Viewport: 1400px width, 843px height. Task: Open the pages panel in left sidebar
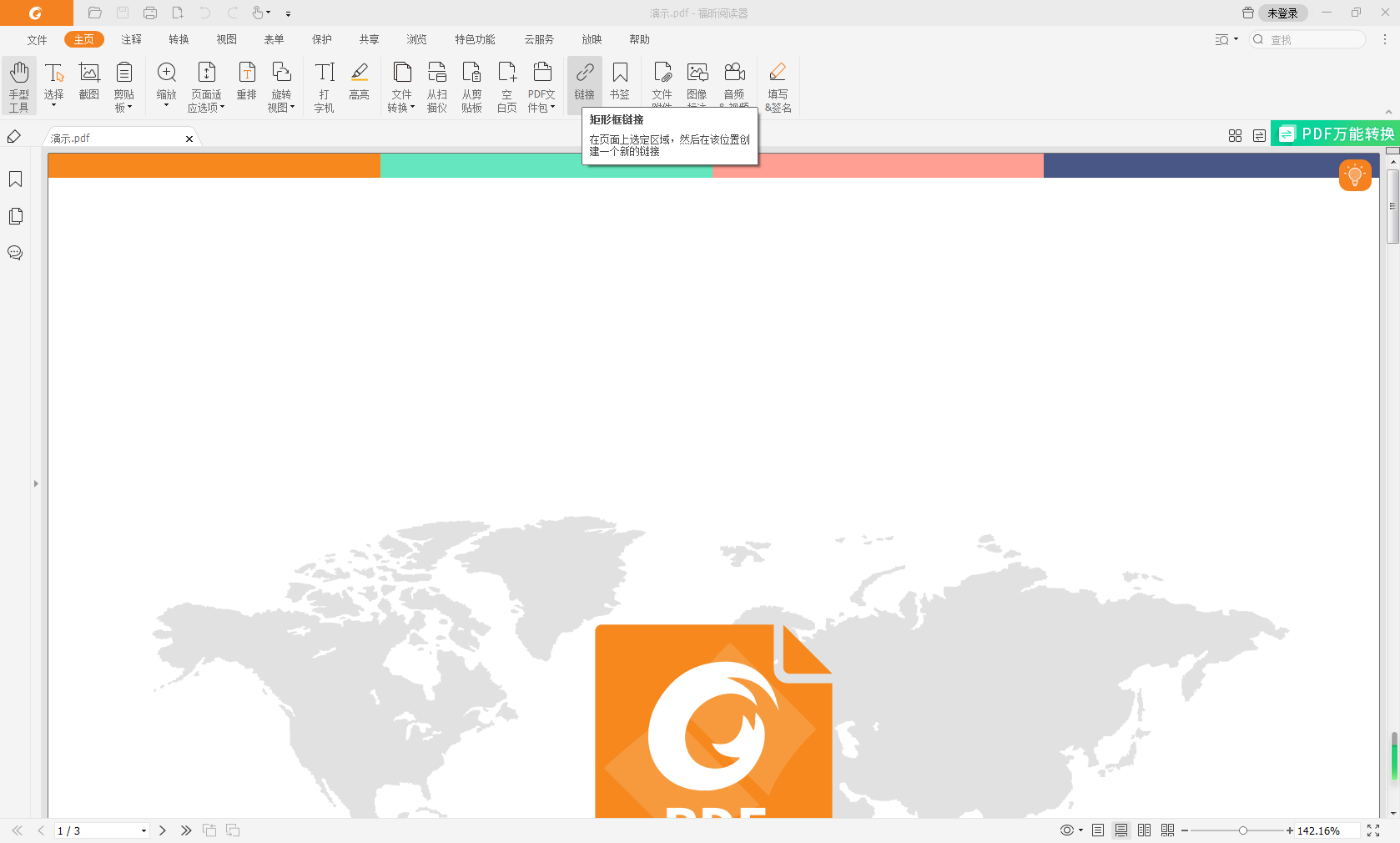(x=15, y=216)
